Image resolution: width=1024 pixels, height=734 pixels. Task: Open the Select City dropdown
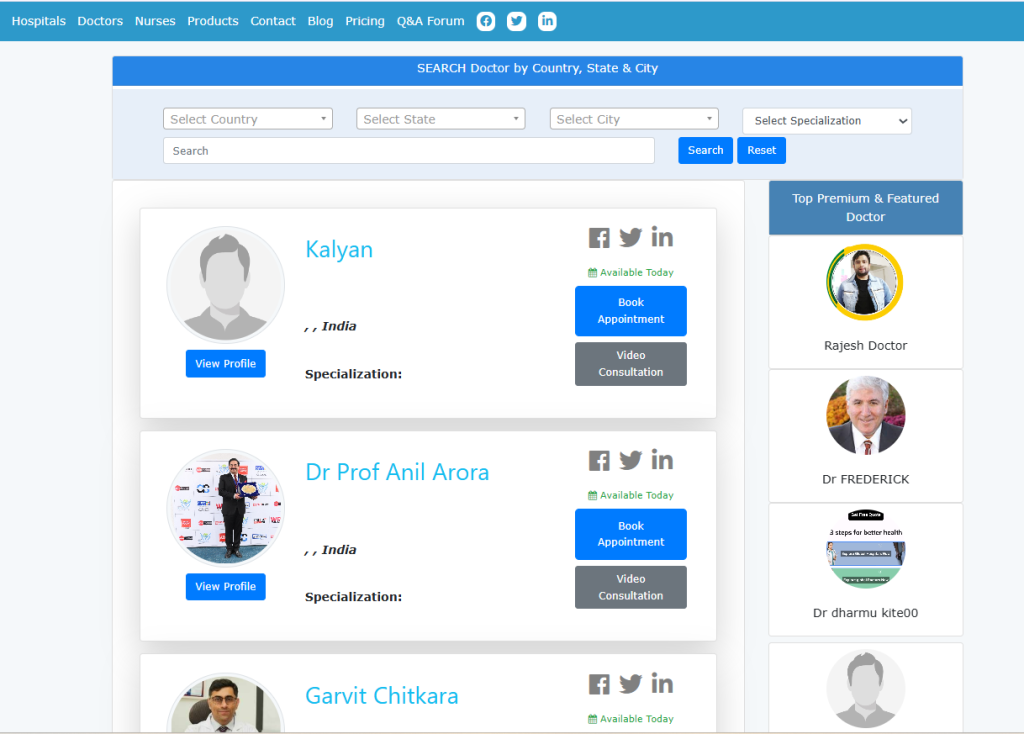pos(634,119)
